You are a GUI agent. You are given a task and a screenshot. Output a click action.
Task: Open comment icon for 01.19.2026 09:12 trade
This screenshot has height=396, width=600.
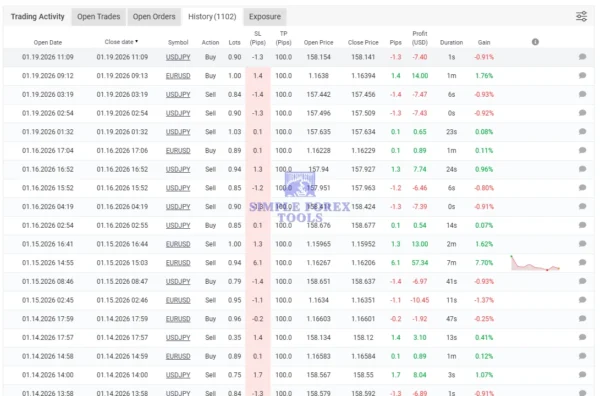582,75
